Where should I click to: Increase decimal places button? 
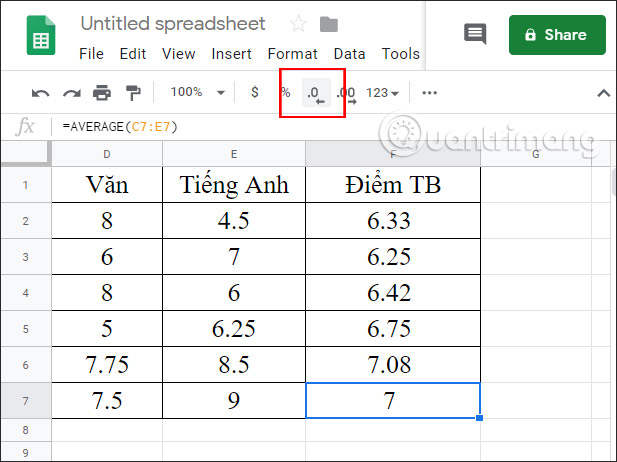(346, 92)
